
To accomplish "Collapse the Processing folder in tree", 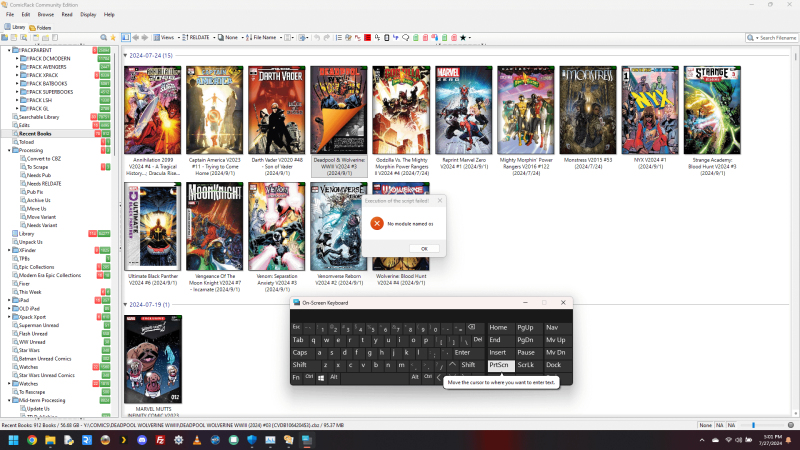I will 11,150.
